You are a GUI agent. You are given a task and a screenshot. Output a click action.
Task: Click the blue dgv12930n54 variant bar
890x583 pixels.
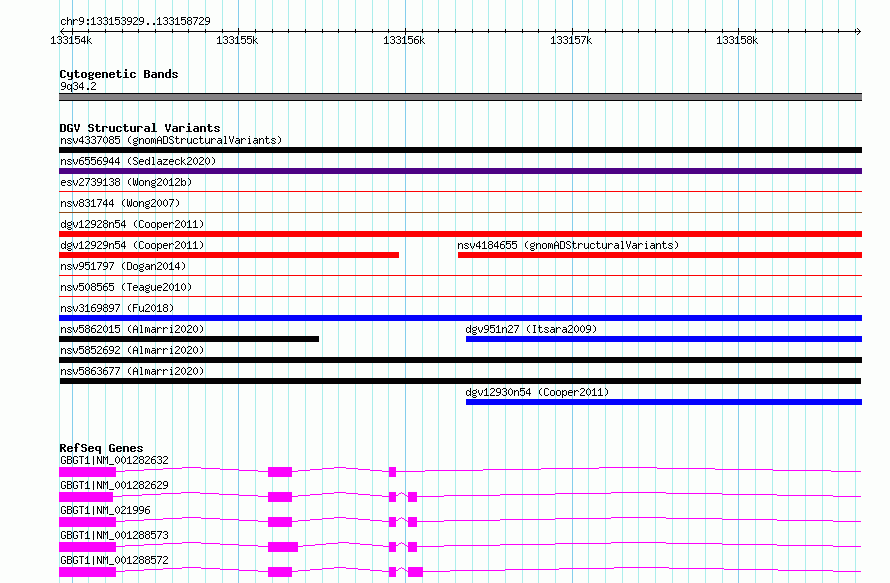tap(664, 402)
